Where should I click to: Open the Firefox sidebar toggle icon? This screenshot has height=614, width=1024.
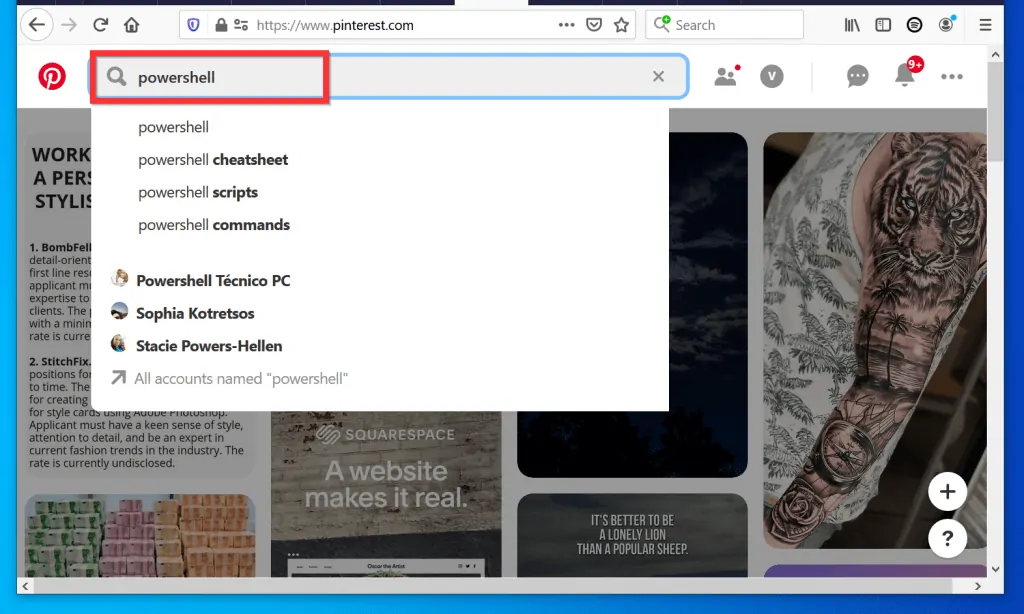pyautogui.click(x=882, y=24)
